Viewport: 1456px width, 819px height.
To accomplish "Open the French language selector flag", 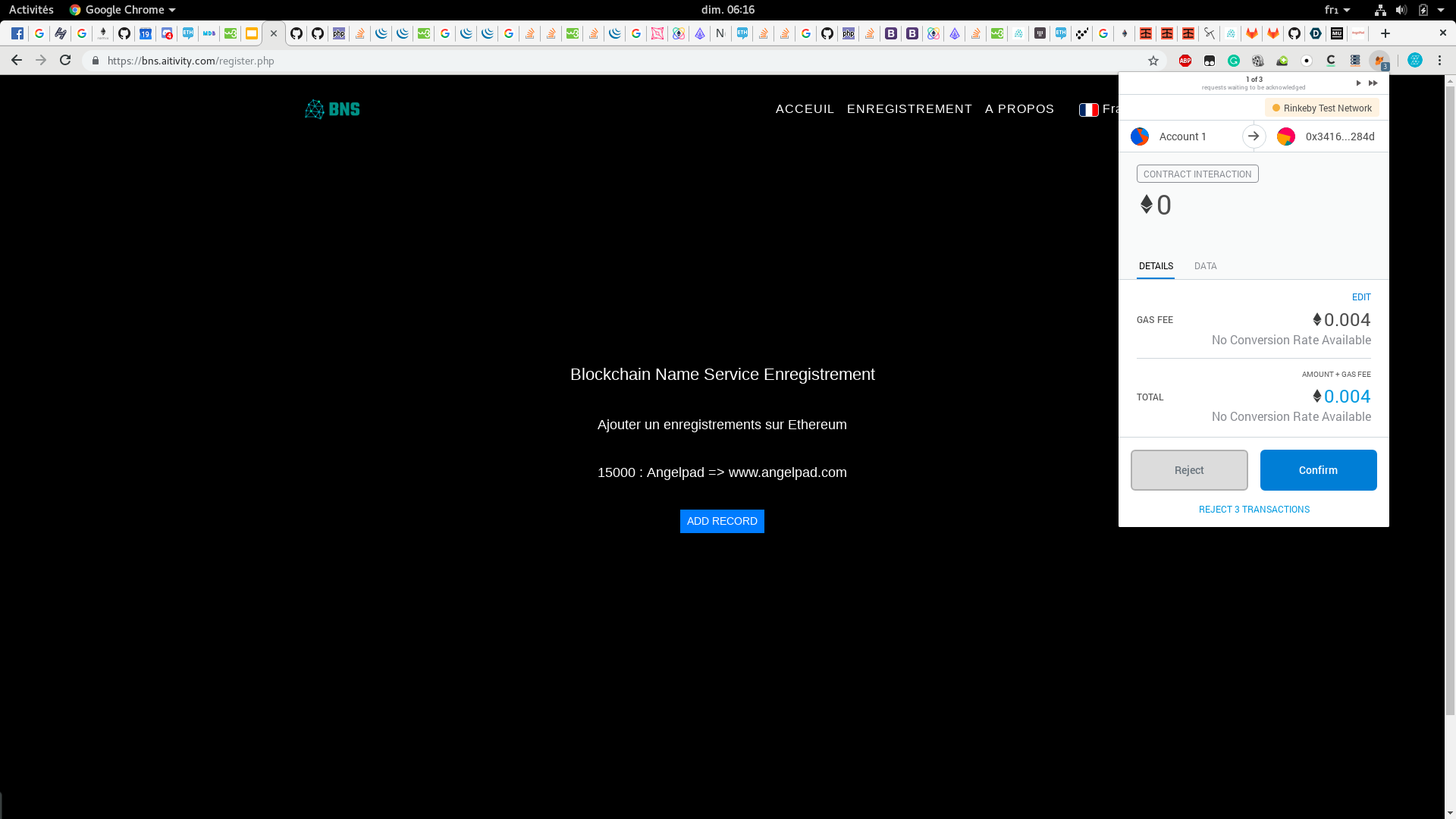I will (x=1088, y=110).
